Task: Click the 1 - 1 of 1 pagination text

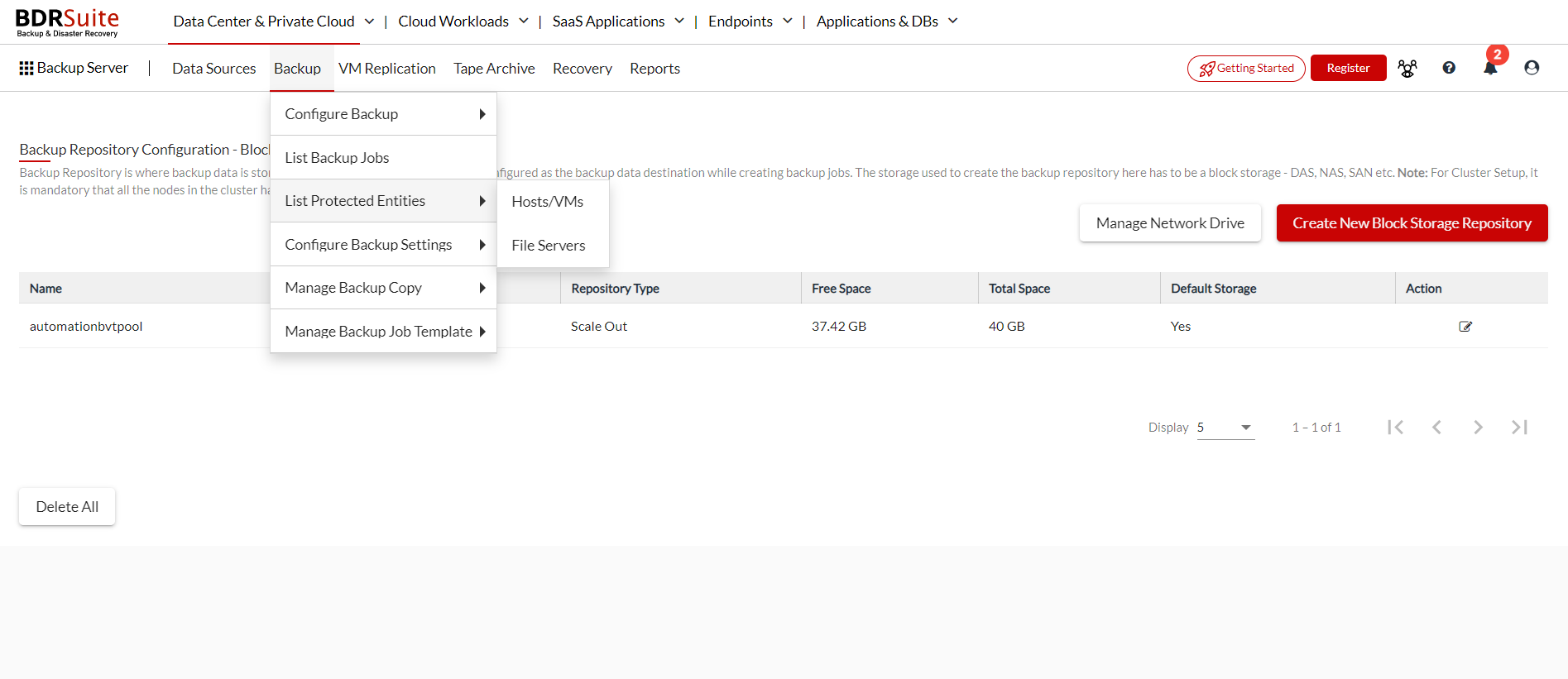Action: tap(1316, 428)
